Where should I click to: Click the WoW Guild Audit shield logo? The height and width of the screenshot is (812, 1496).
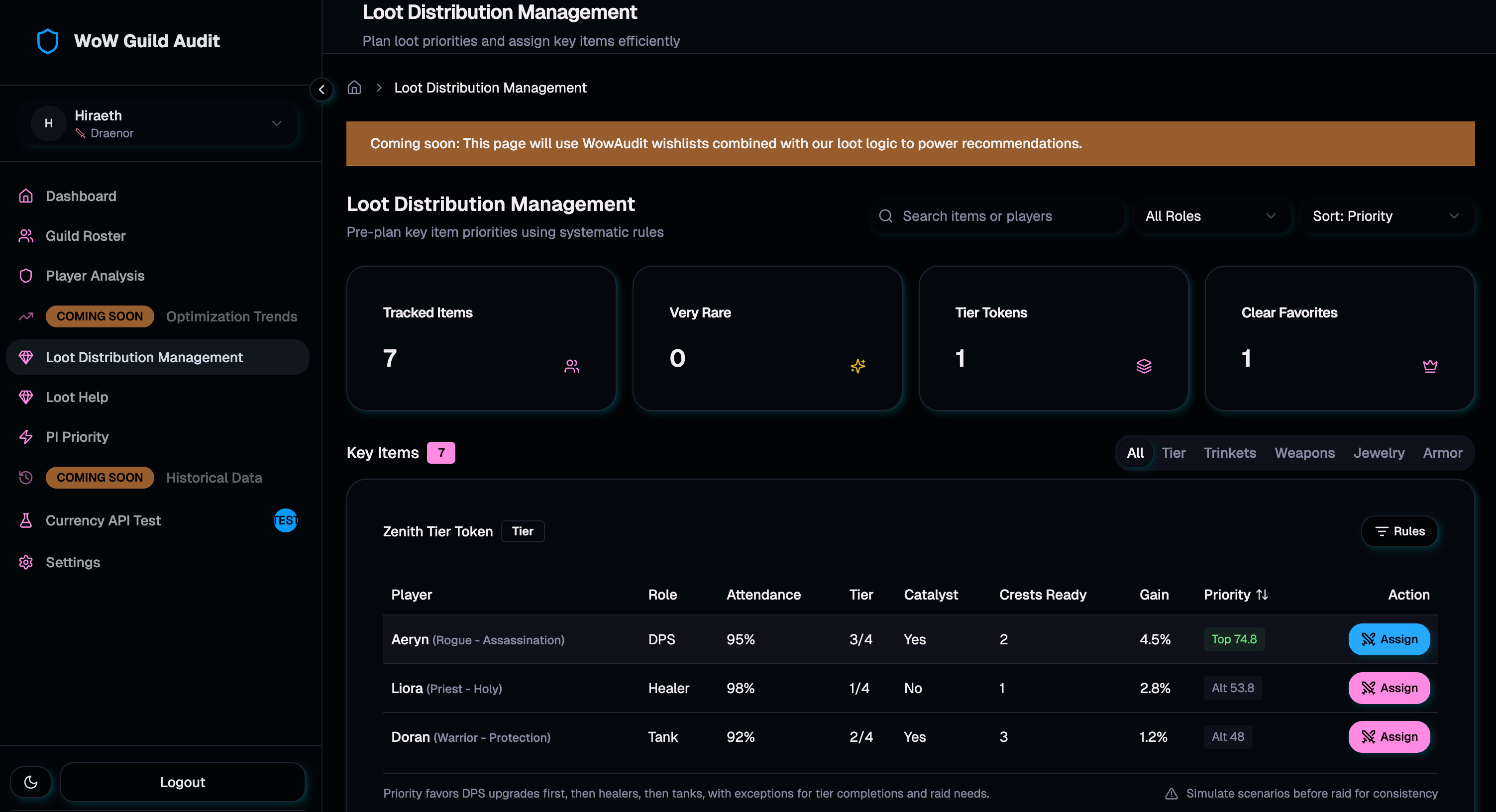[x=47, y=41]
